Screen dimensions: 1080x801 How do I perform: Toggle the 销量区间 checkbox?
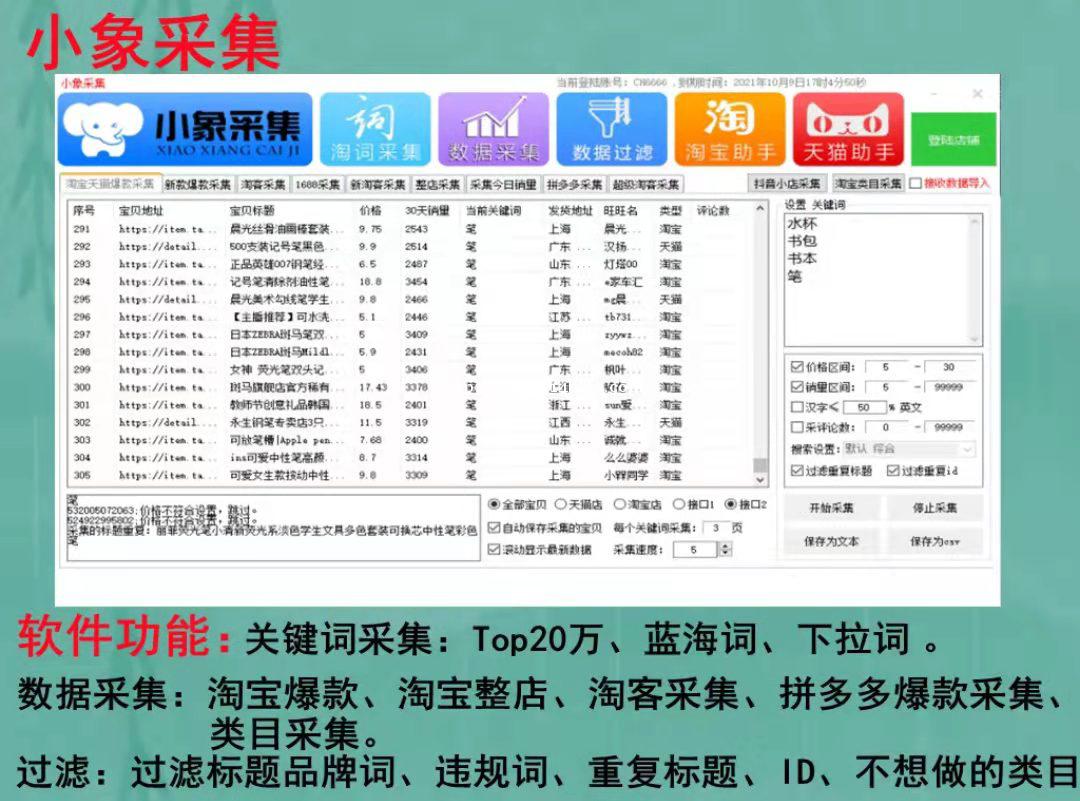(x=796, y=386)
